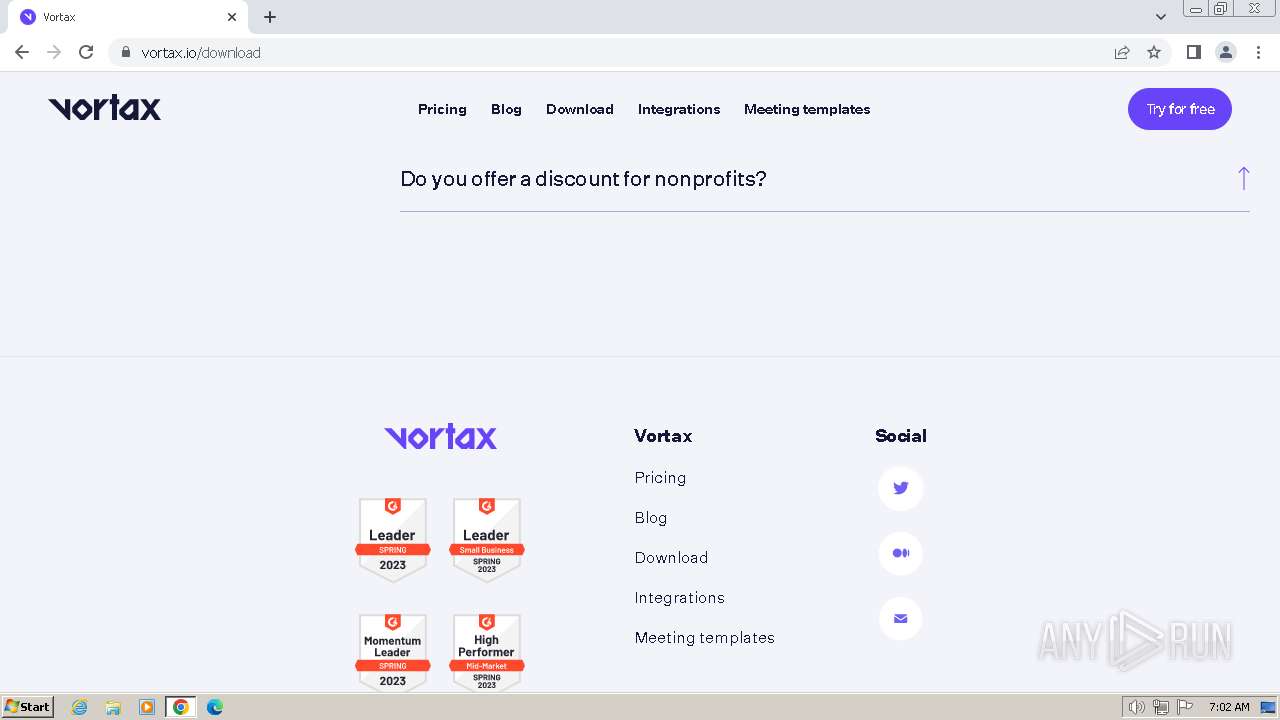Screen dimensions: 1280x720
Task: Open a new tab with the plus icon
Action: 270,17
